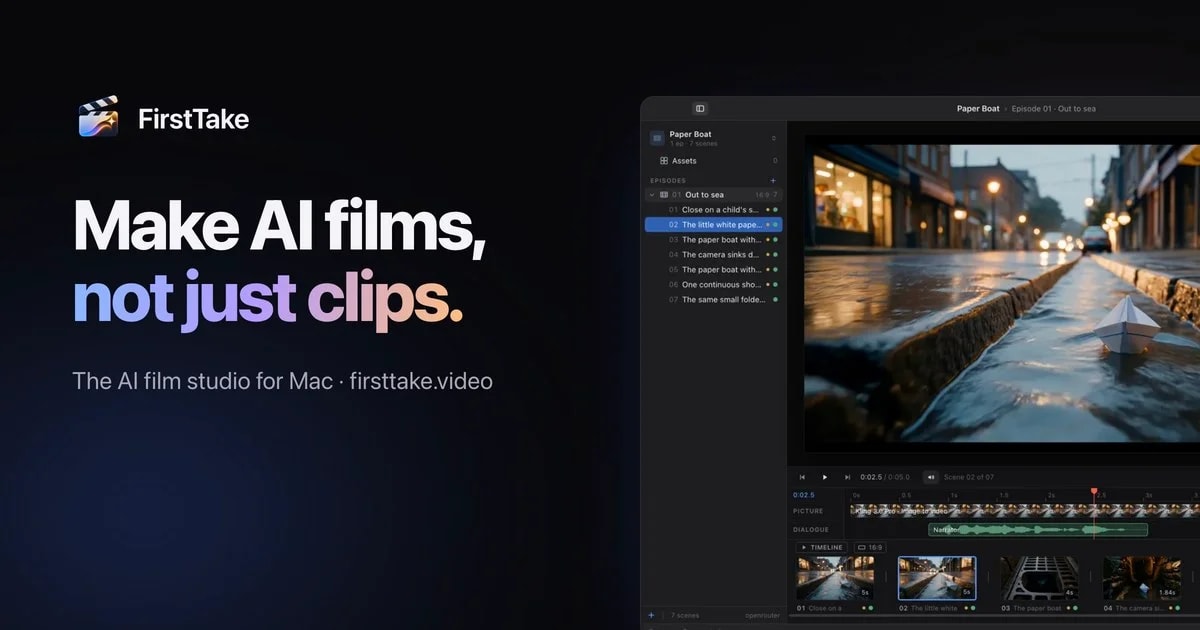Open storyboard thumbnail 03 The paper boat
The height and width of the screenshot is (630, 1200).
click(x=1040, y=578)
